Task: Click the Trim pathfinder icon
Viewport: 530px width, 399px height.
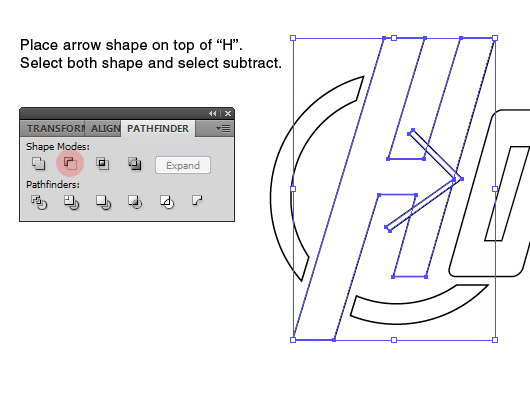Action: [x=71, y=202]
